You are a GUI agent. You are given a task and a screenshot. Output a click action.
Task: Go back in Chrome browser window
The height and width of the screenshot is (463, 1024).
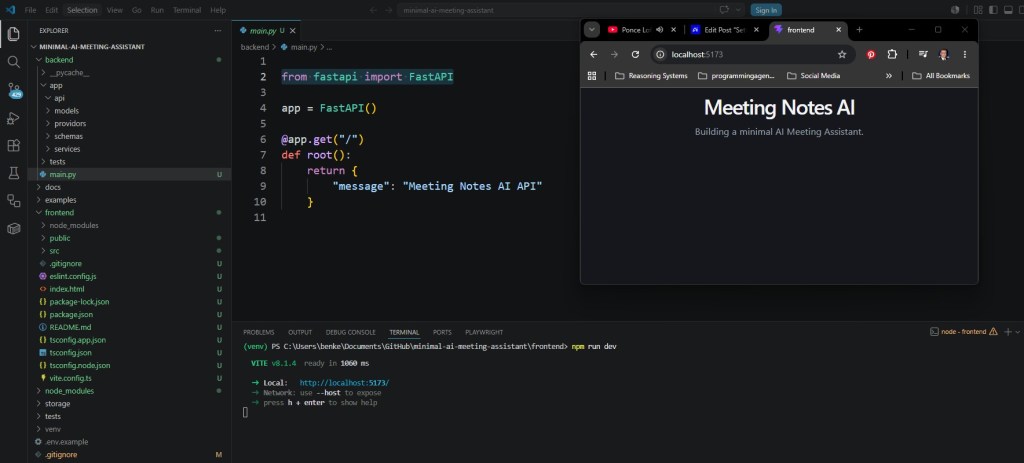click(593, 55)
